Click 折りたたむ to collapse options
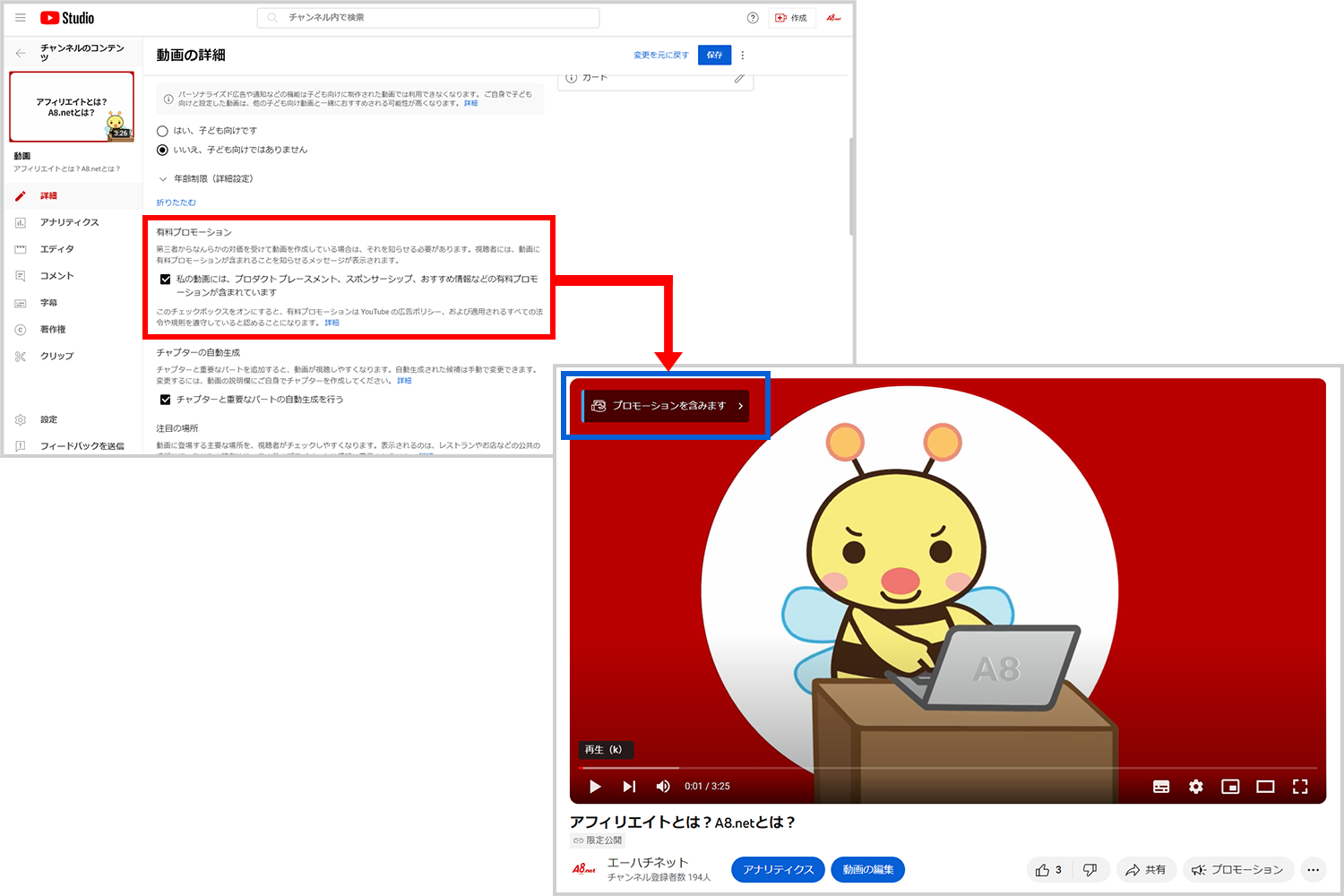 click(176, 202)
